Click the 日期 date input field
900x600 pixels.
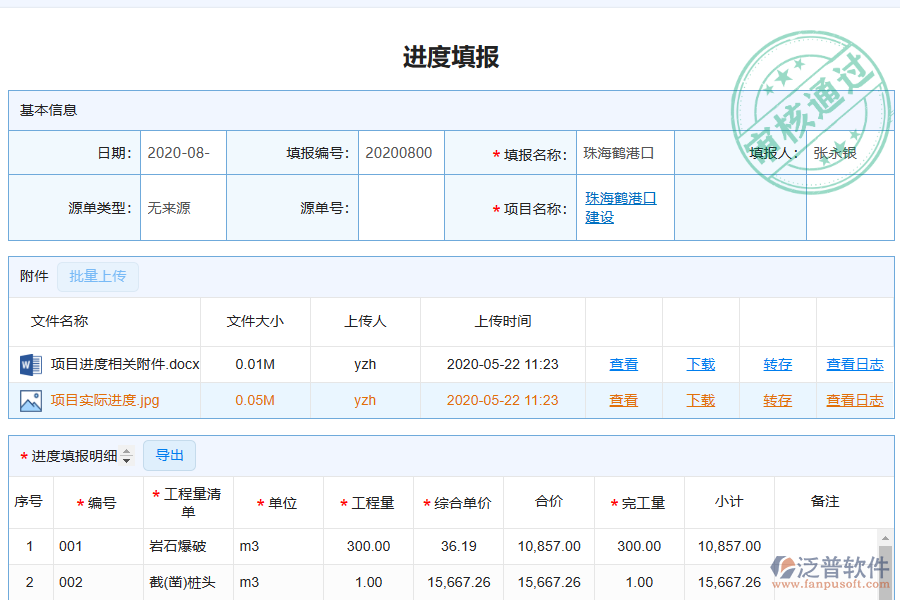point(183,152)
